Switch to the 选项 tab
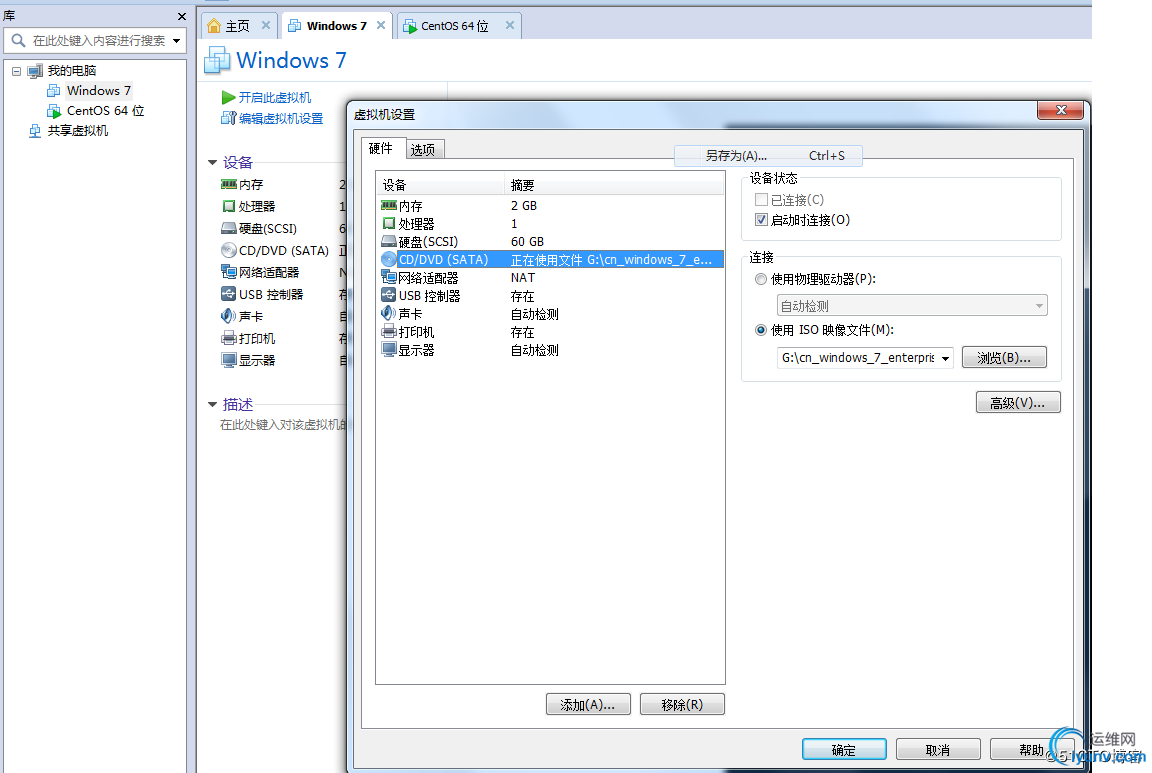1152x773 pixels. pos(423,149)
